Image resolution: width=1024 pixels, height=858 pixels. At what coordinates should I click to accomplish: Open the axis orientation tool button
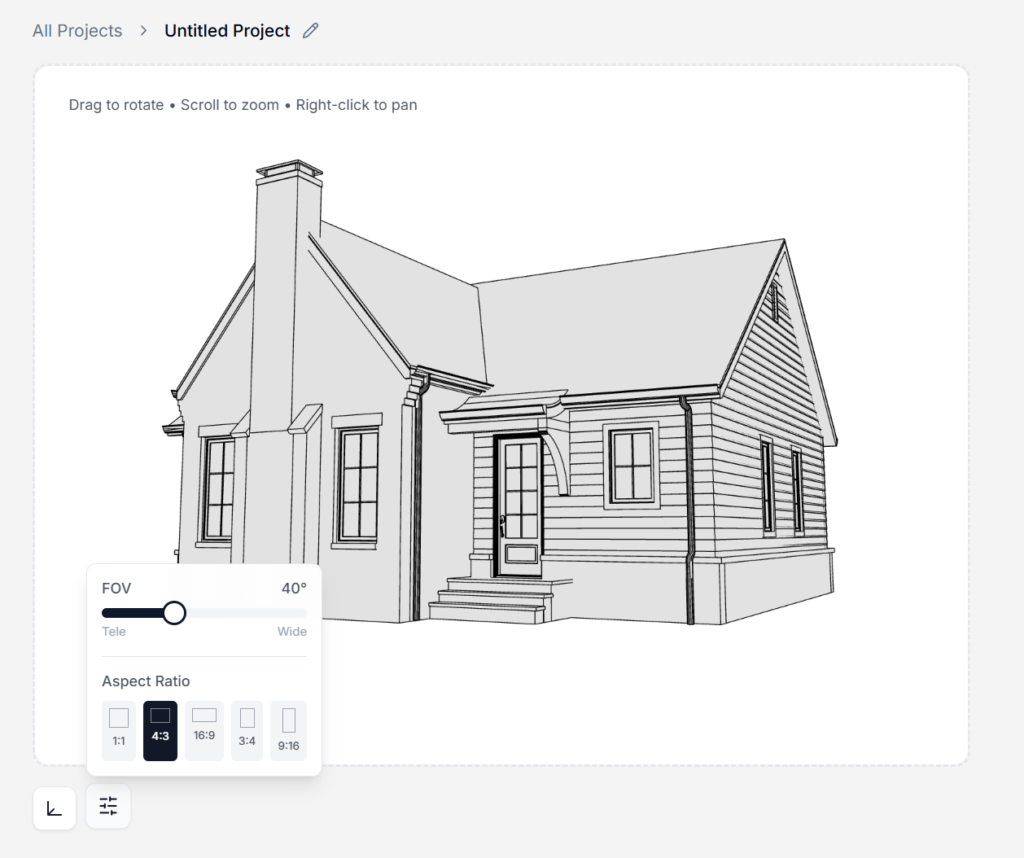tap(54, 807)
